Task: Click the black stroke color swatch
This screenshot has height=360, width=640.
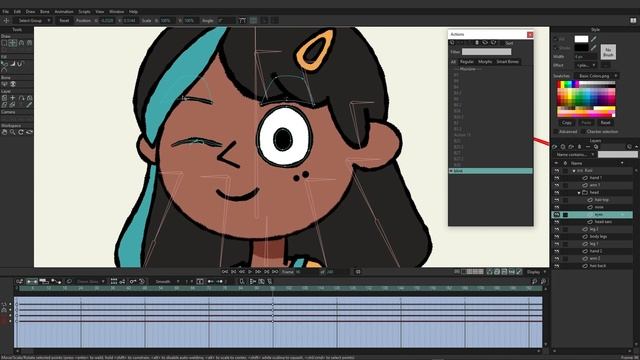Action: pos(581,48)
